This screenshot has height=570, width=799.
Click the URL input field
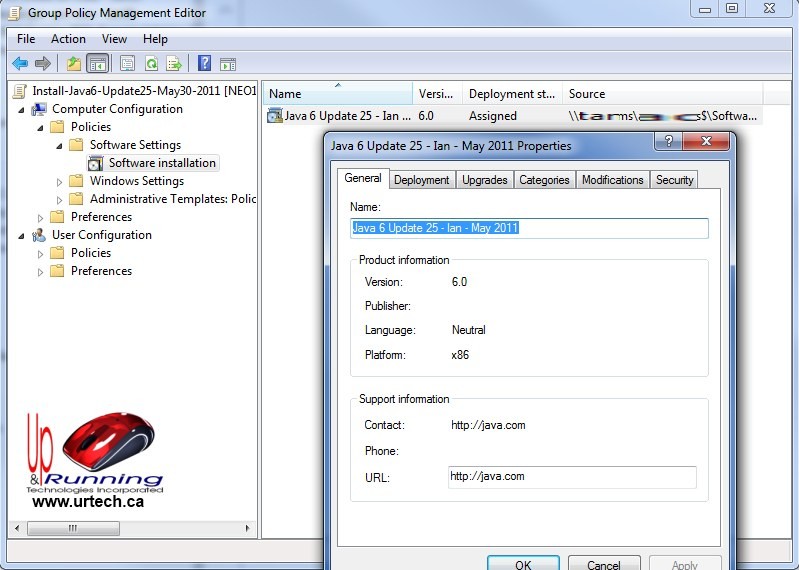pyautogui.click(x=572, y=477)
